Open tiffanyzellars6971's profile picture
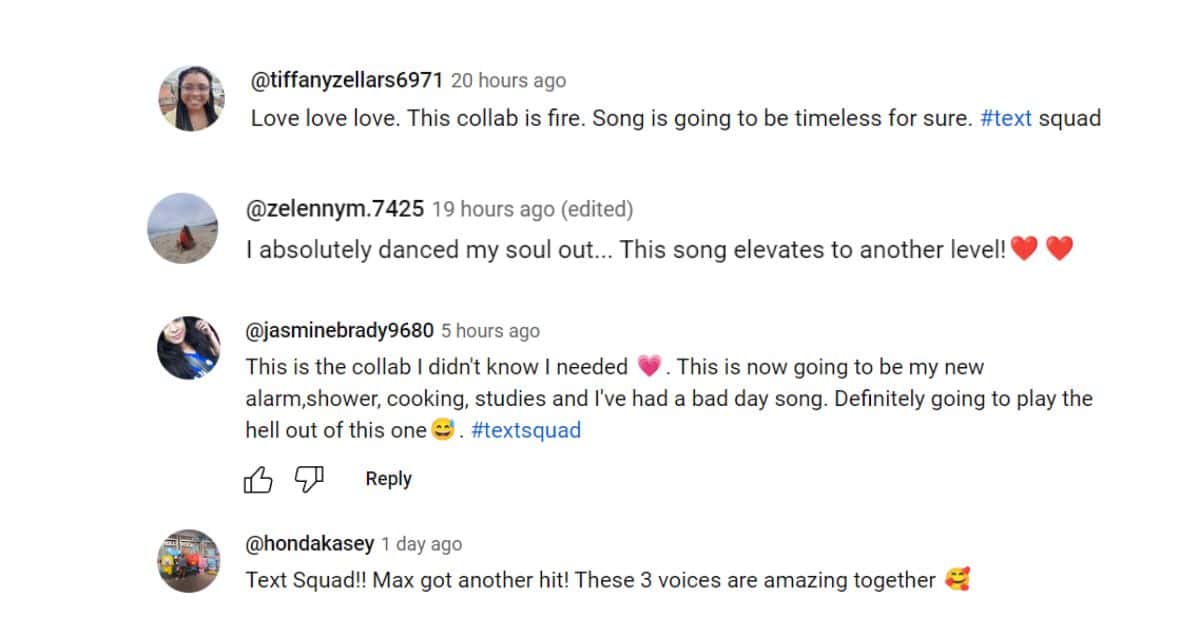 (192, 98)
